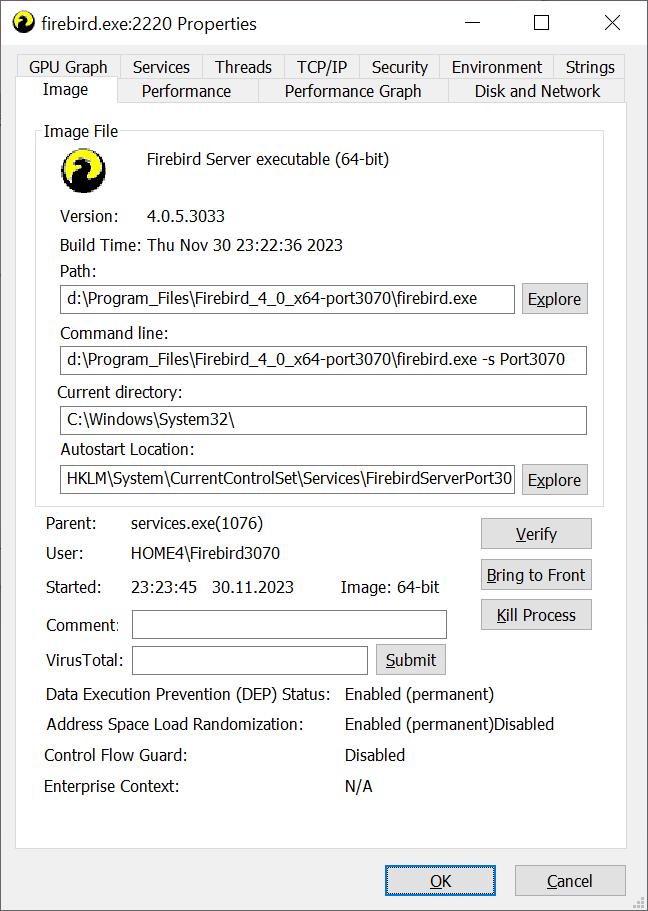Click the Enterprise Context value N/A

(359, 786)
